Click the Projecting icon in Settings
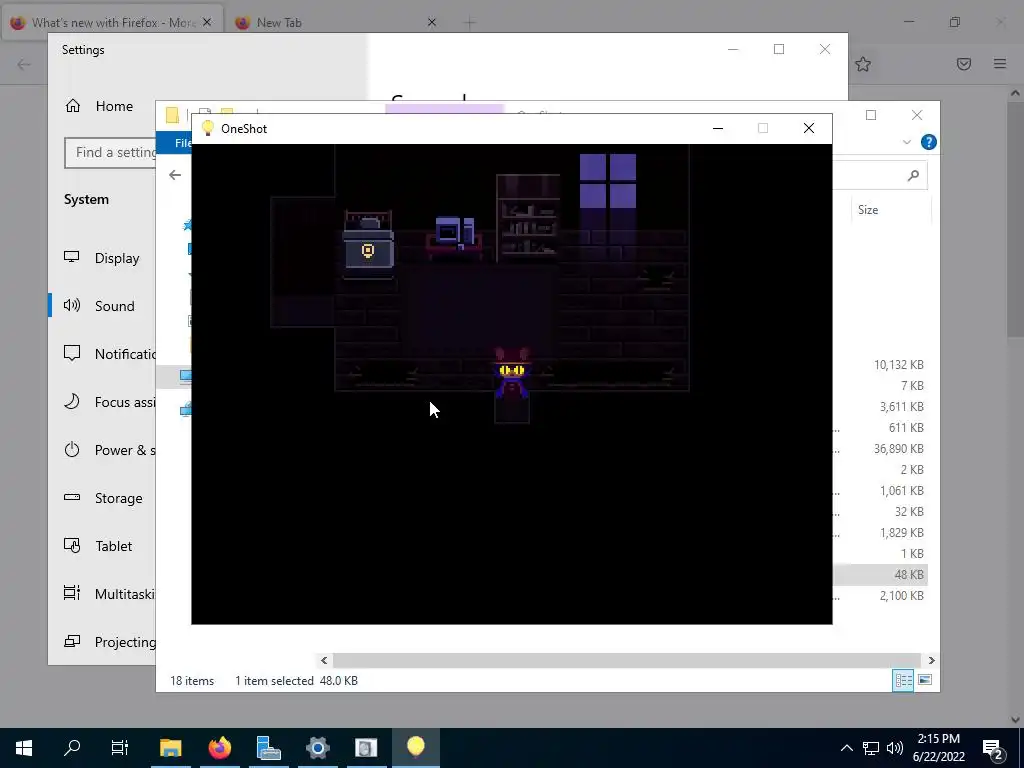The width and height of the screenshot is (1024, 768). click(72, 641)
